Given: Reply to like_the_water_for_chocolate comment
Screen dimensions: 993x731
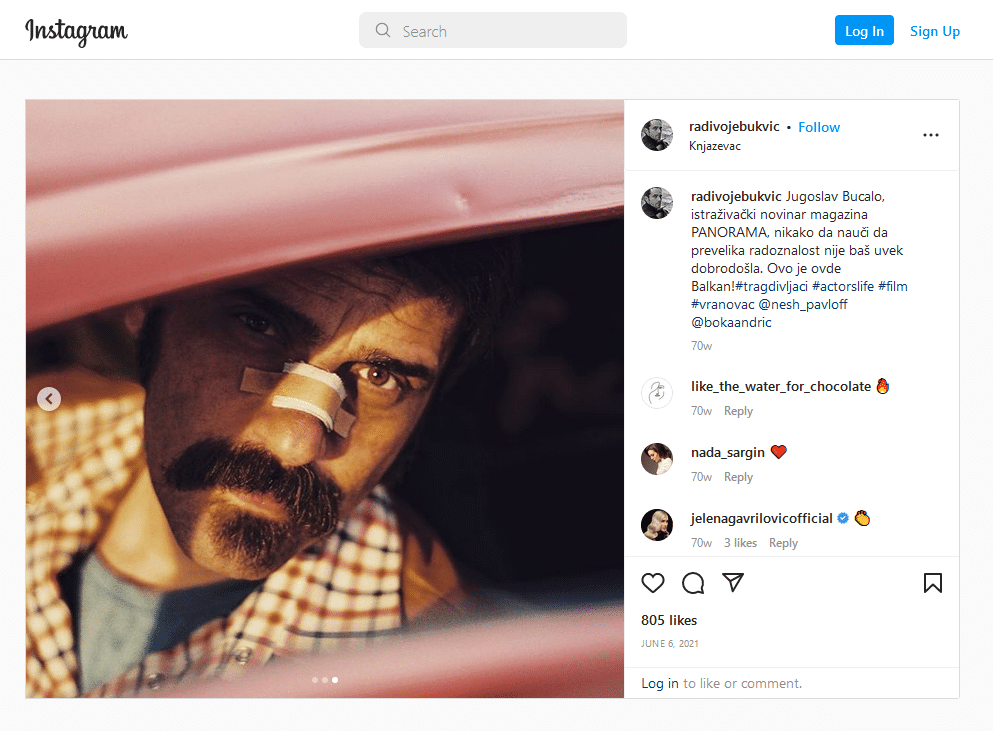Looking at the screenshot, I should [738, 411].
